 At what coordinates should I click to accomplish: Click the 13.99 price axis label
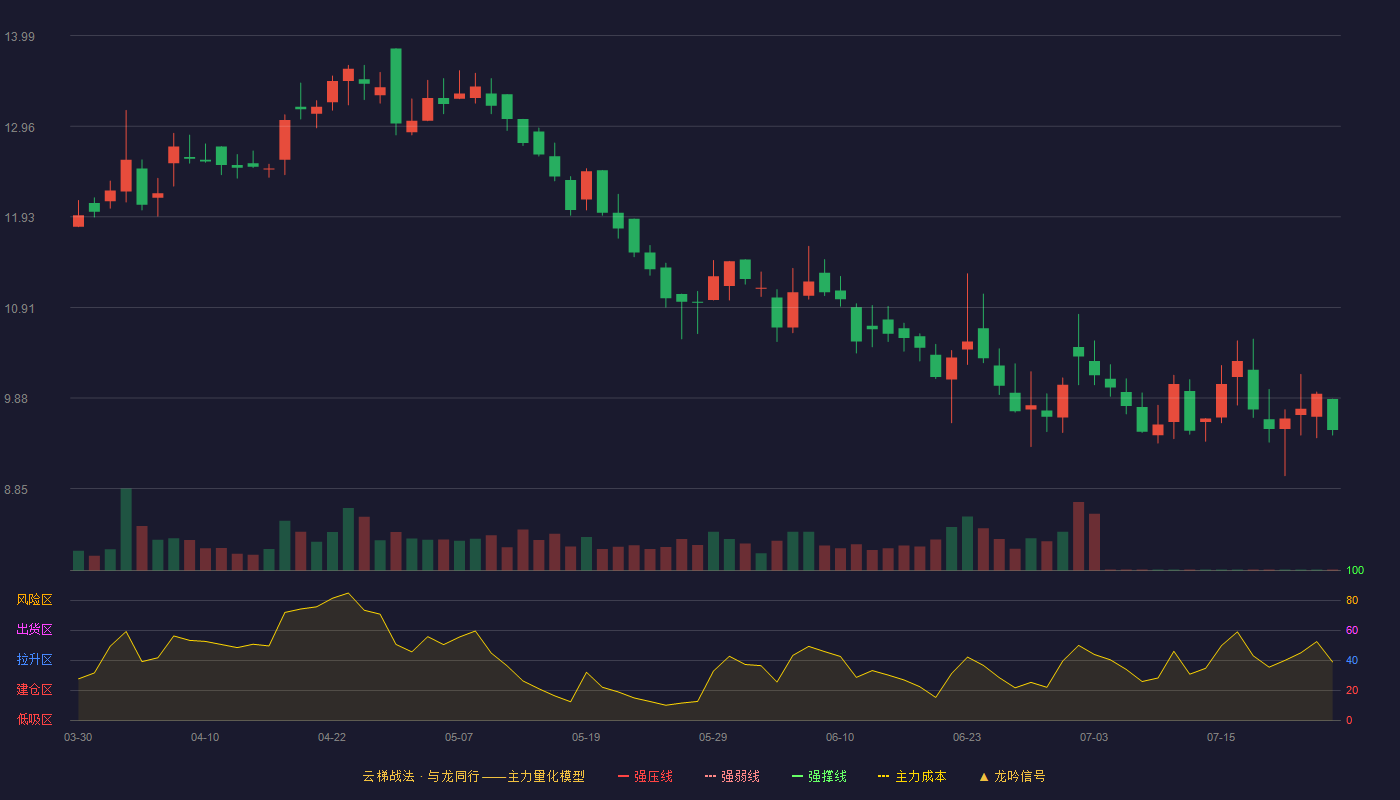point(19,37)
